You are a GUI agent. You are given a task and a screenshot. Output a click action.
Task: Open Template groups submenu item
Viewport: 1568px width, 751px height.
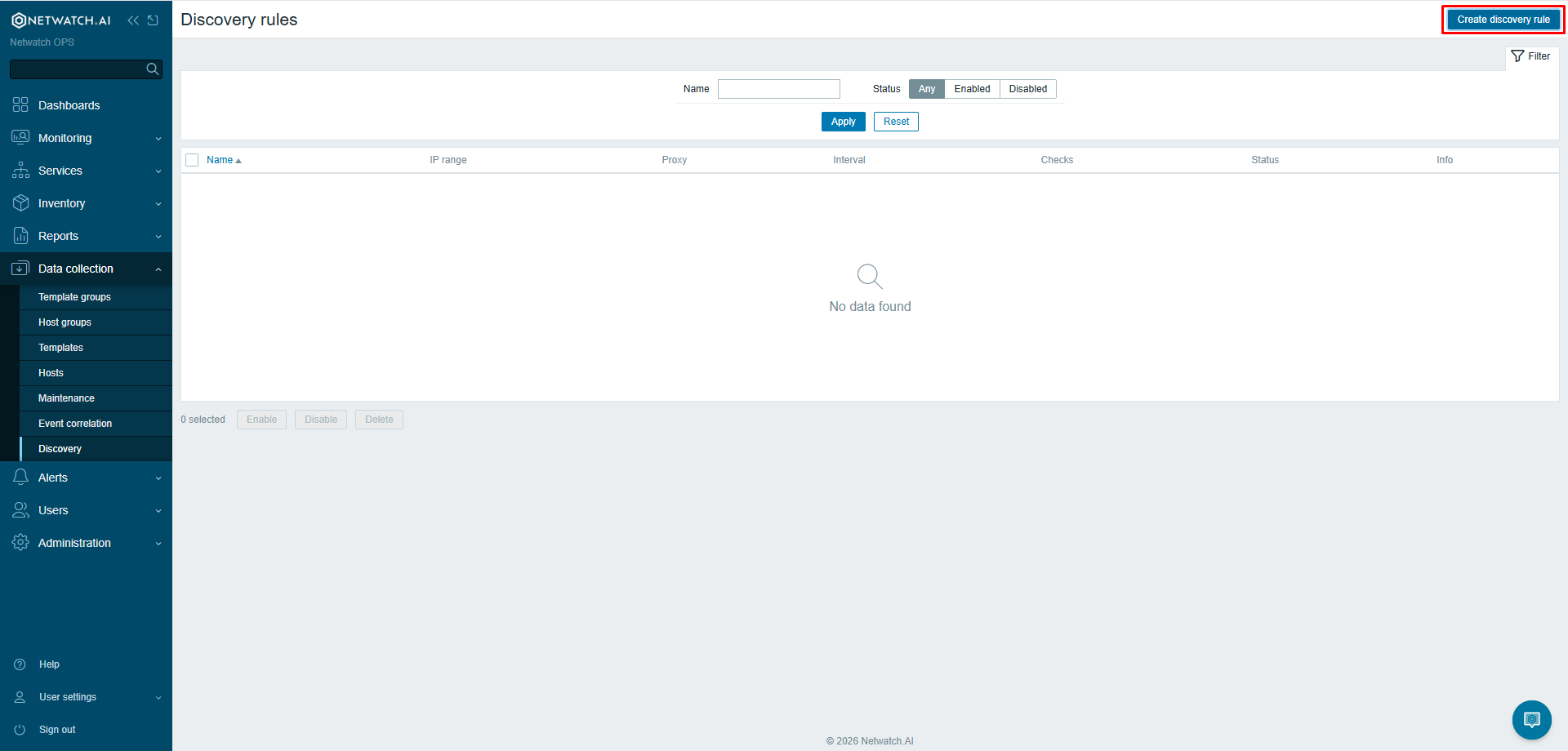[x=96, y=297]
